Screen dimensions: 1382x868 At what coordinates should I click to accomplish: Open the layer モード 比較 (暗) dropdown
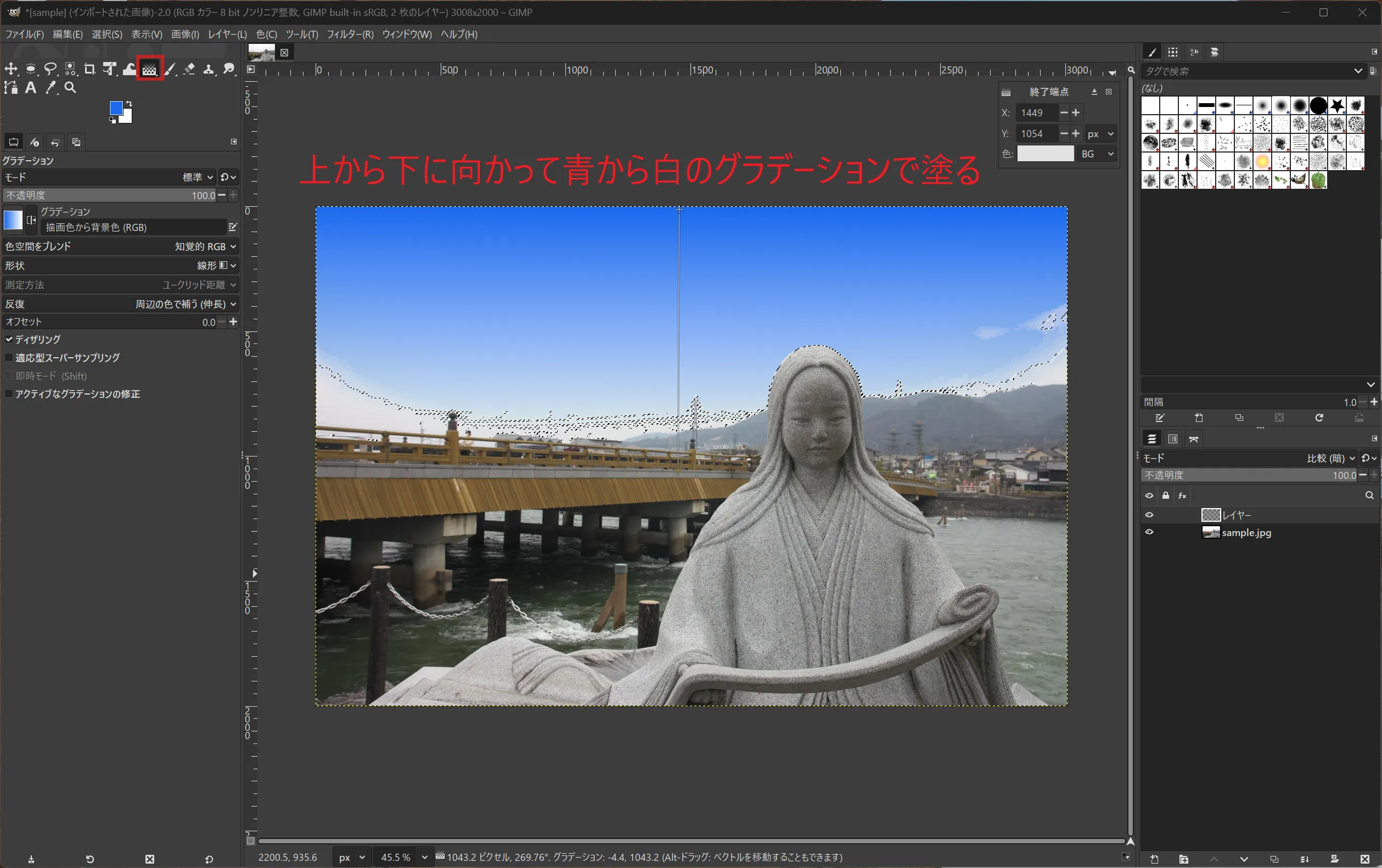point(1248,458)
